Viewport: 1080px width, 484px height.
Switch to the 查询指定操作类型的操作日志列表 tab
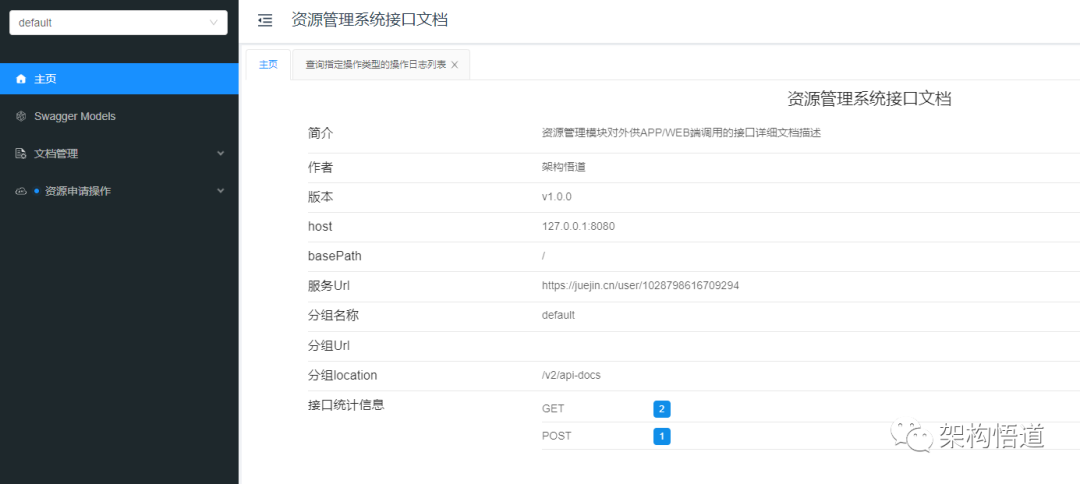pyautogui.click(x=381, y=65)
